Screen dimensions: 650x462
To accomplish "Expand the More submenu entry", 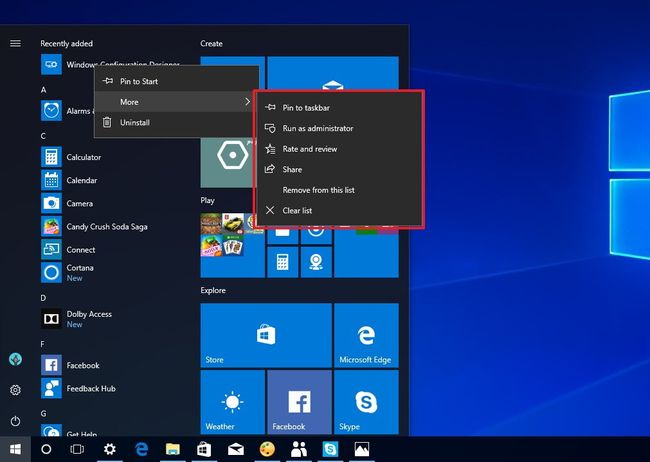I will 177,102.
